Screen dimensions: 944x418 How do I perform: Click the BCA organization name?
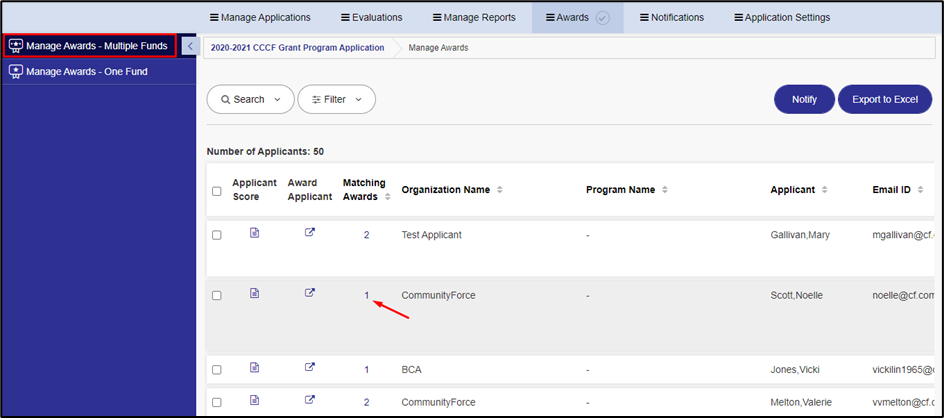click(412, 370)
